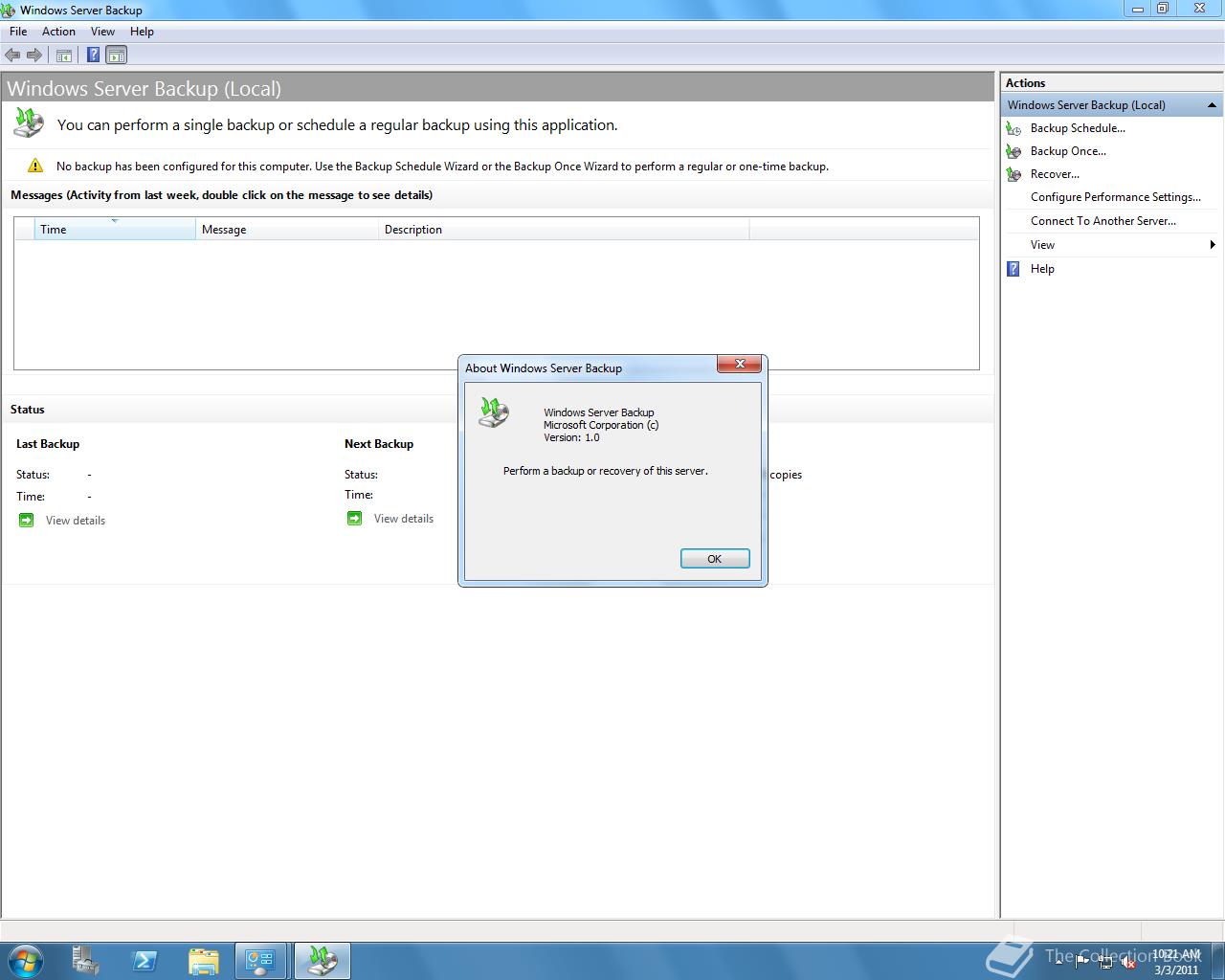Click the backup icon in About dialog

click(x=494, y=412)
